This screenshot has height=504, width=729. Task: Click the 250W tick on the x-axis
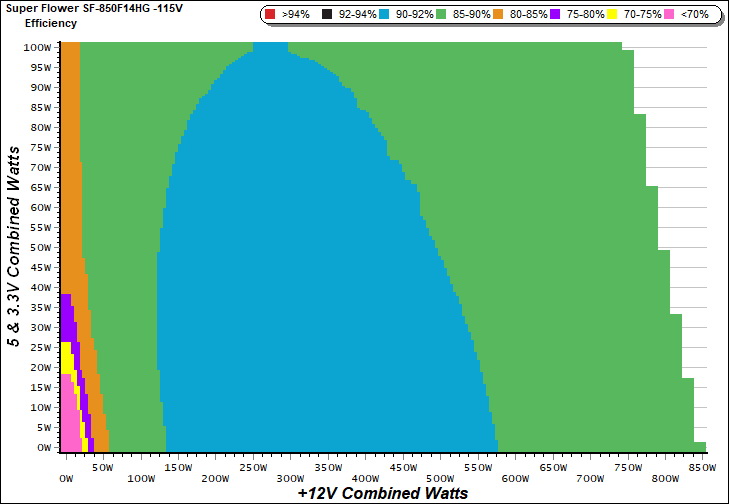tap(254, 467)
